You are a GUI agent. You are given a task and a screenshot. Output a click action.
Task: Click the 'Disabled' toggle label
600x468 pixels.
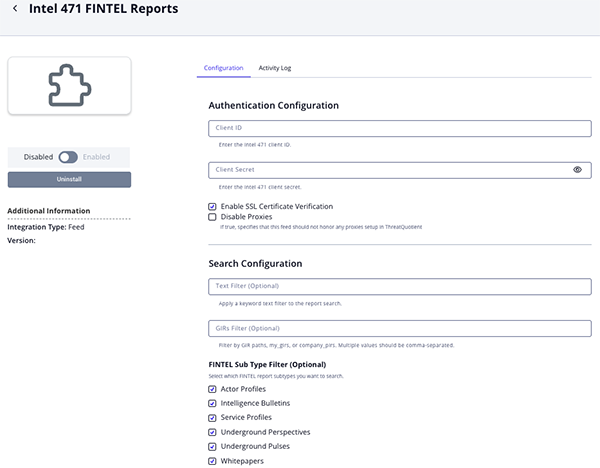click(x=38, y=157)
